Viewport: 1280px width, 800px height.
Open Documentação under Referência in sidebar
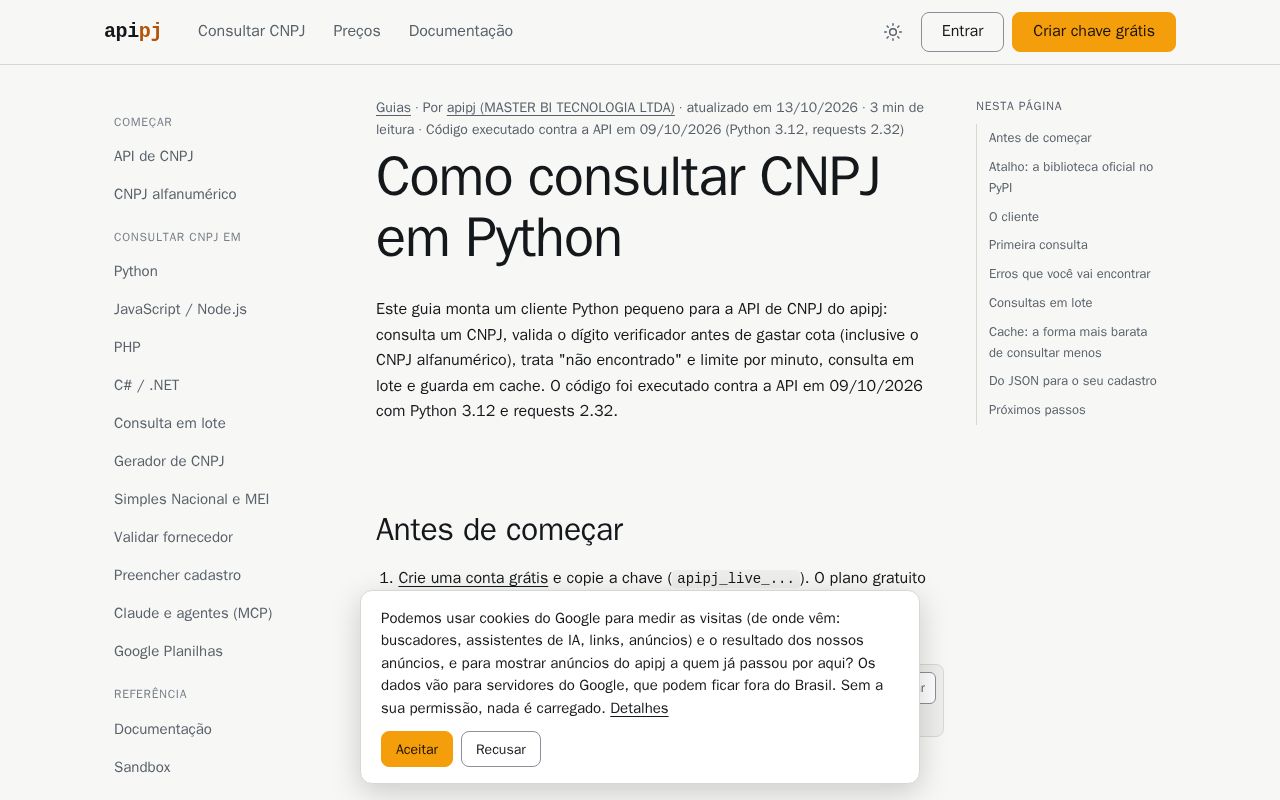click(x=163, y=729)
